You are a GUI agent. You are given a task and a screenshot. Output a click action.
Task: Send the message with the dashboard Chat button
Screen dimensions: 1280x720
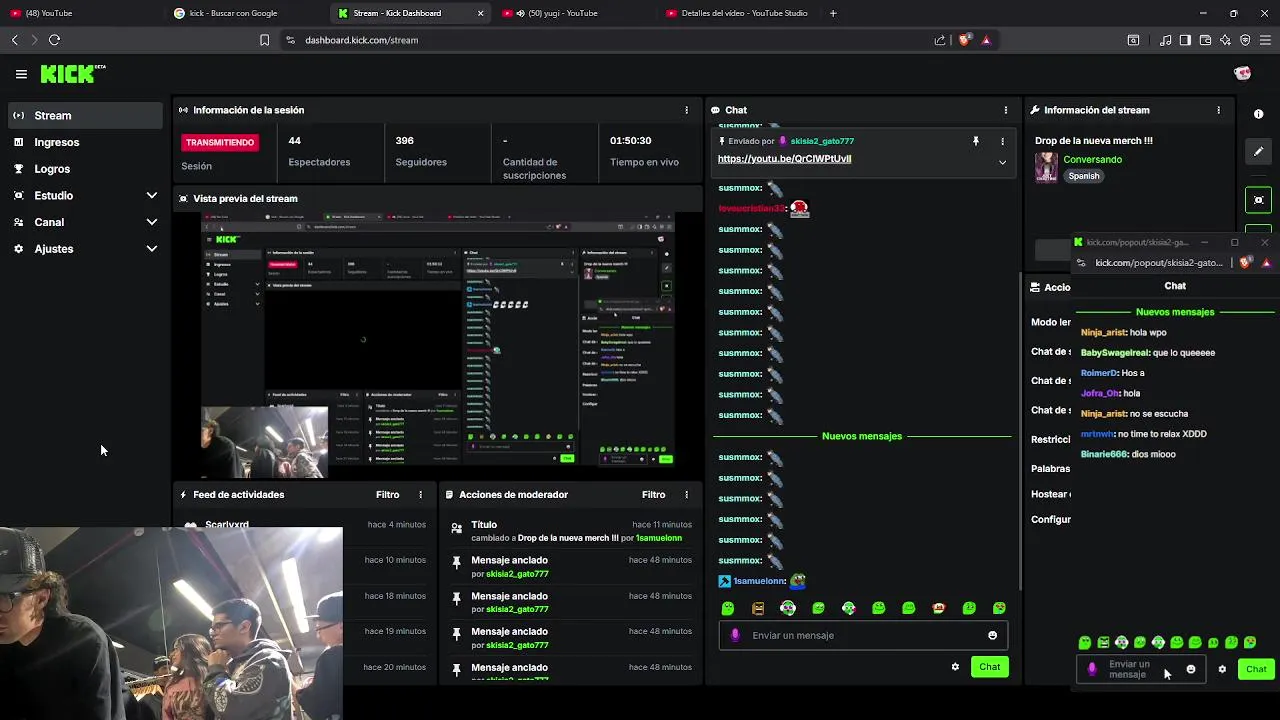(x=989, y=667)
